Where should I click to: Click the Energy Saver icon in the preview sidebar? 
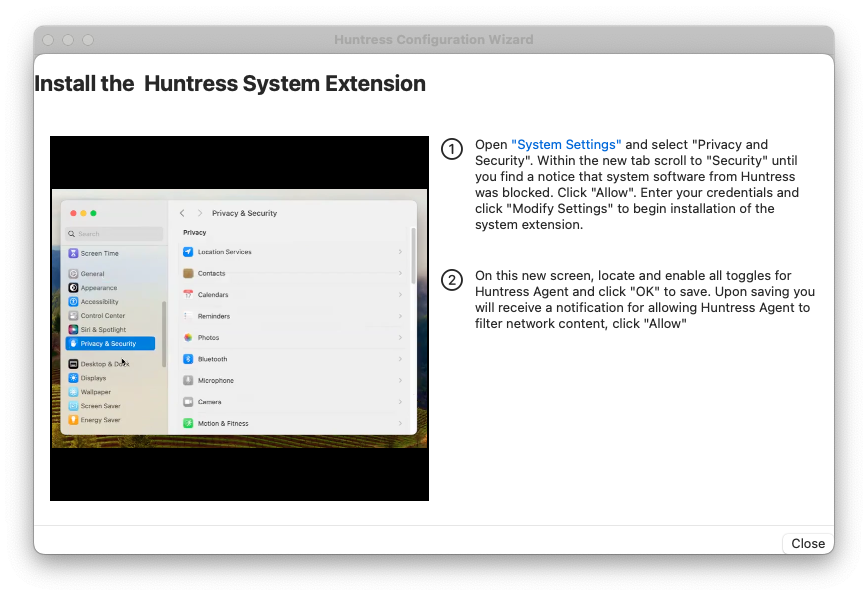(73, 420)
